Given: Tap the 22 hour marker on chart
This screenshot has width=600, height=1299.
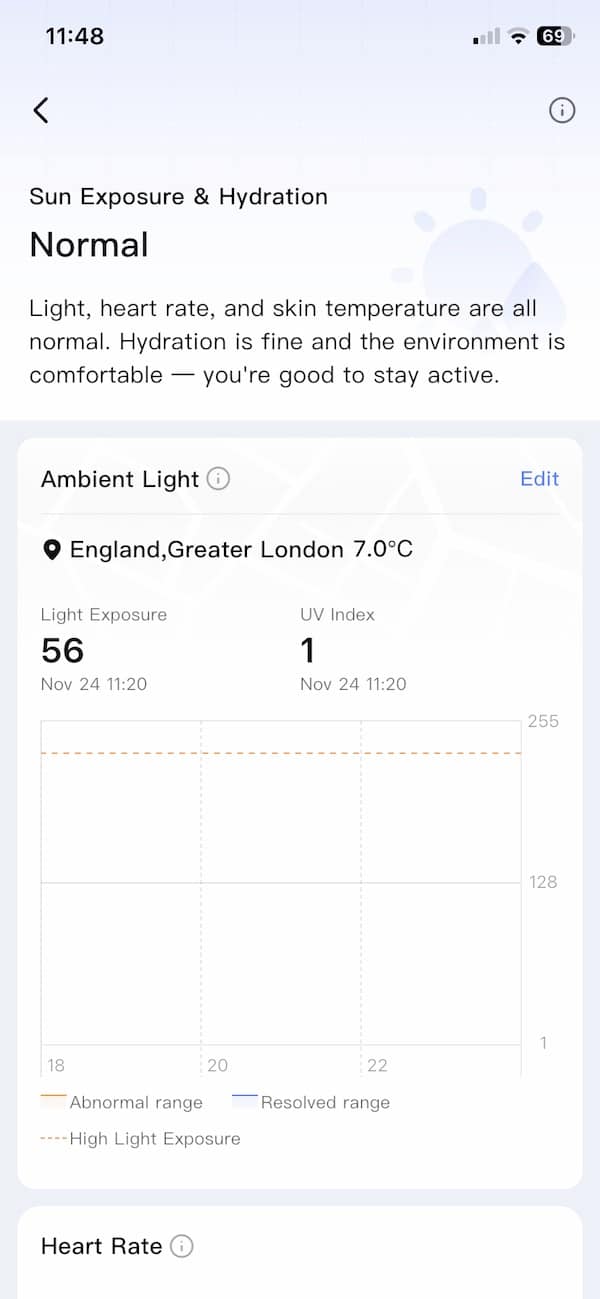Looking at the screenshot, I should 377,1065.
